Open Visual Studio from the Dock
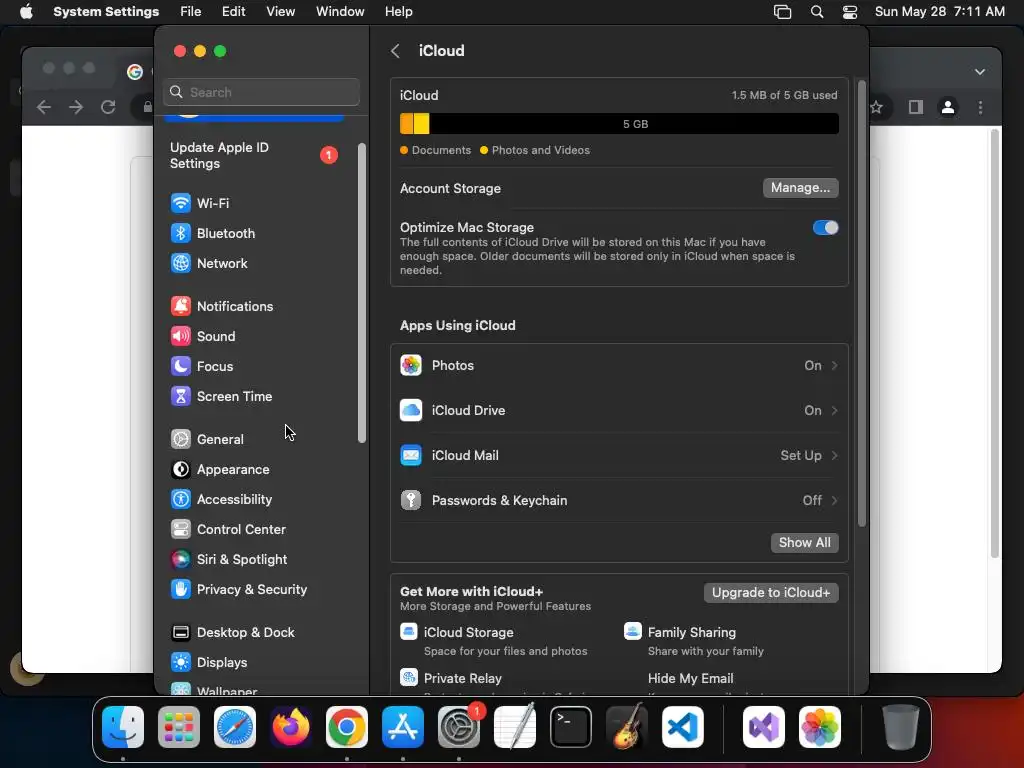Viewport: 1024px width, 768px height. tap(764, 727)
